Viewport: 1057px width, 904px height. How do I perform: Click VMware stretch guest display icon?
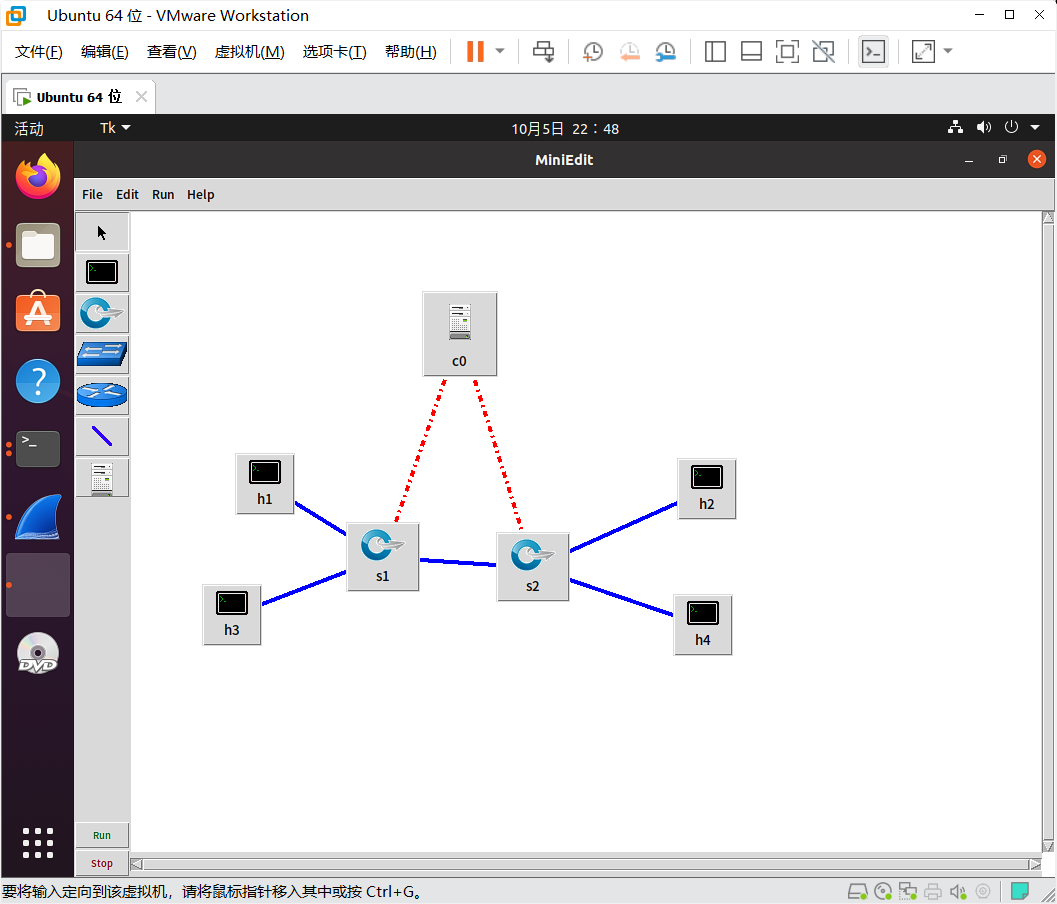click(x=923, y=51)
